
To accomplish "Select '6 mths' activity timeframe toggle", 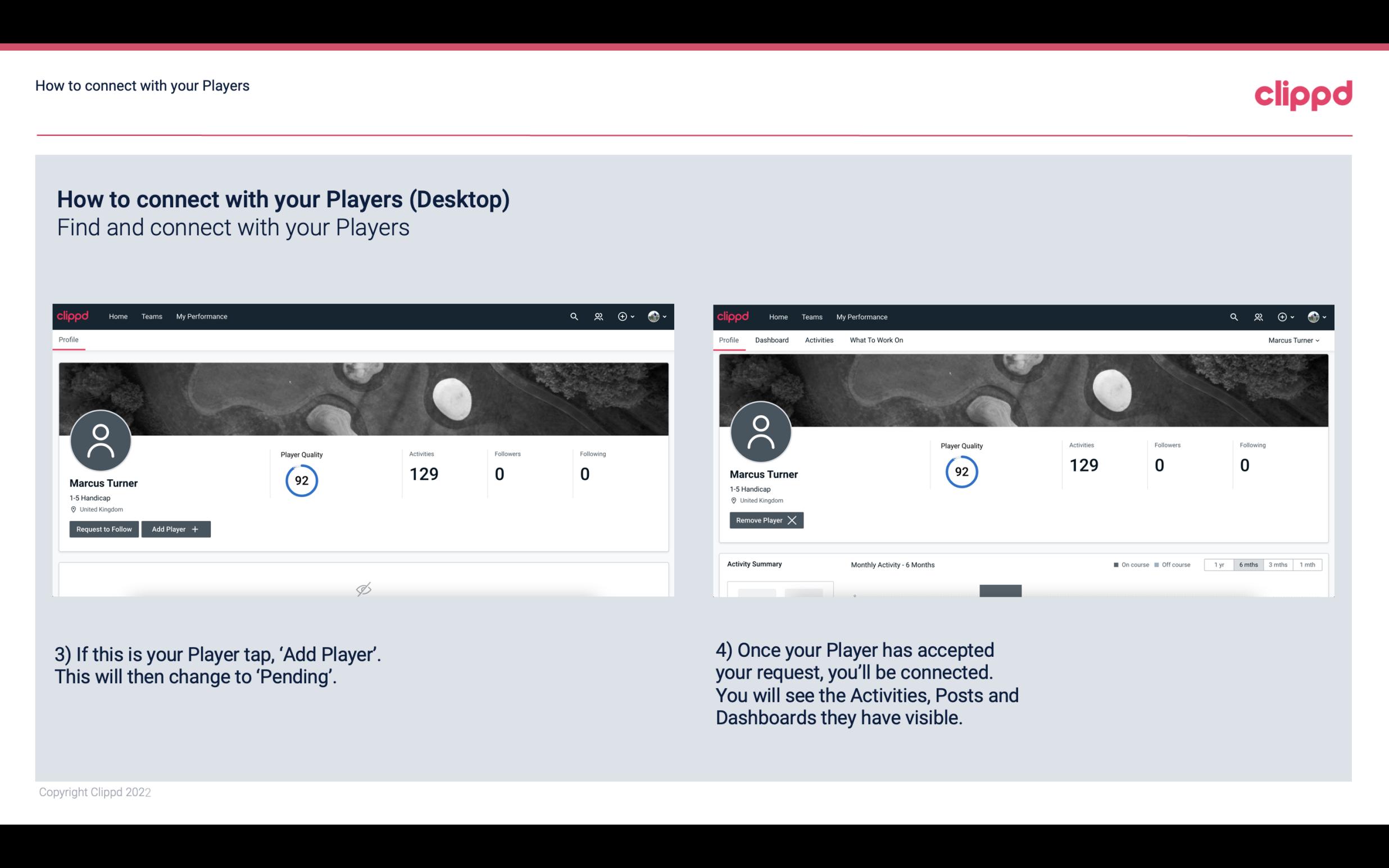I will (x=1248, y=564).
